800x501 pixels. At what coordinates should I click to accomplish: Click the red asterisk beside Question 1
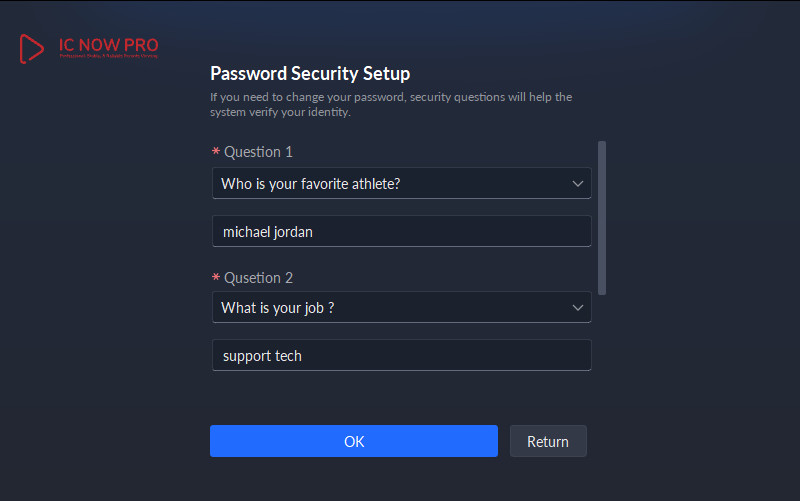click(215, 153)
